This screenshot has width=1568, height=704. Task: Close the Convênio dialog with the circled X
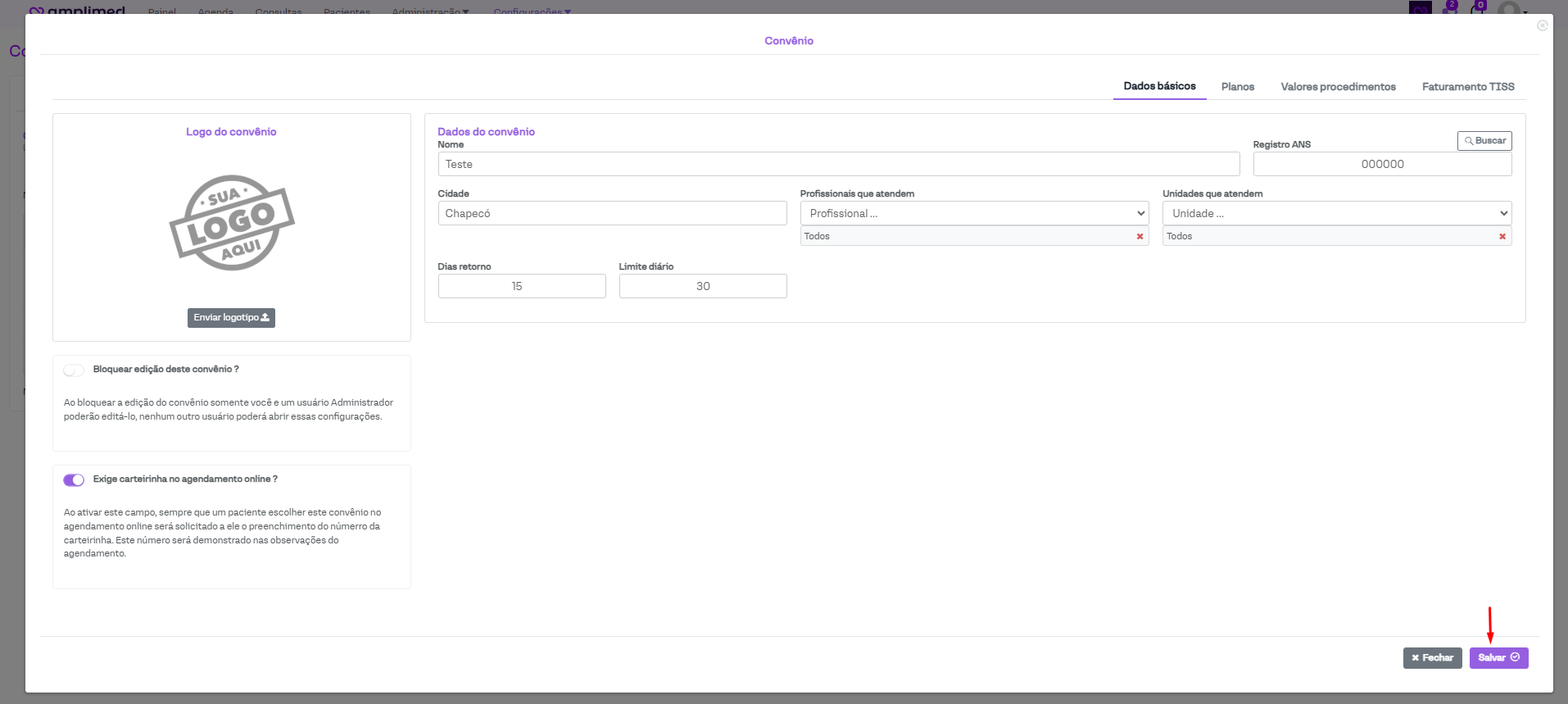[x=1542, y=25]
